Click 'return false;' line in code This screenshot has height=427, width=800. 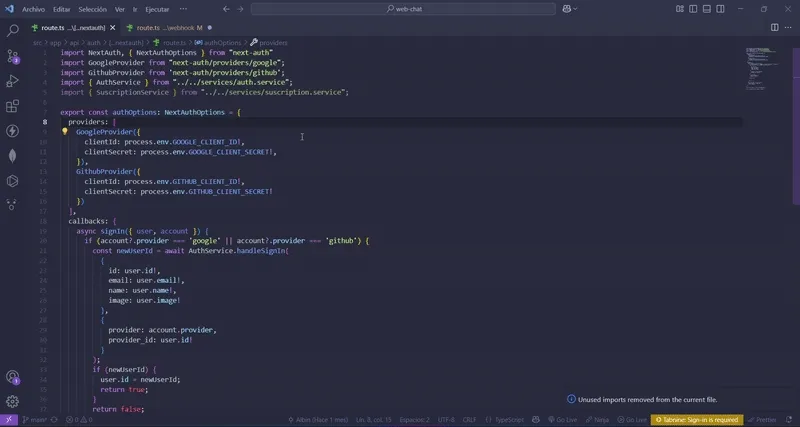[118, 409]
